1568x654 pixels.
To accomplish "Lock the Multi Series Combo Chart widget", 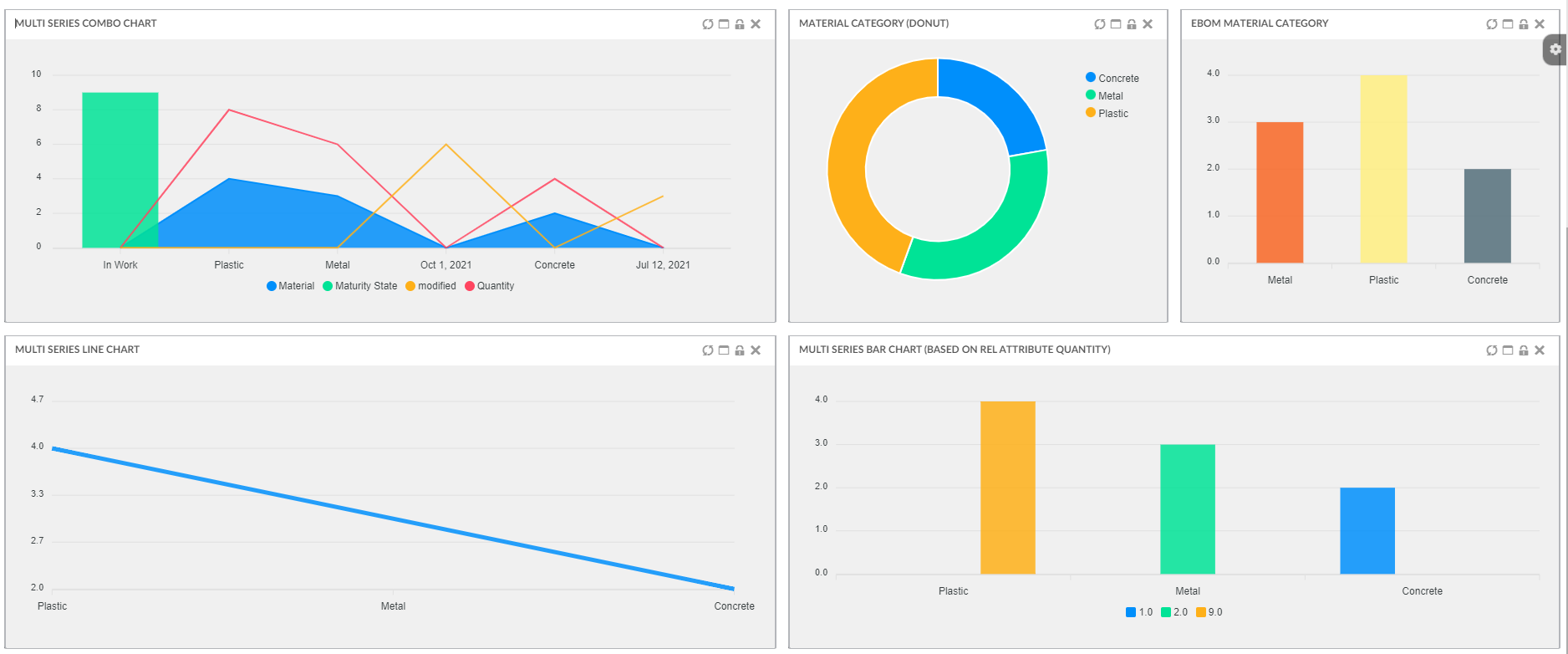I will pos(740,24).
